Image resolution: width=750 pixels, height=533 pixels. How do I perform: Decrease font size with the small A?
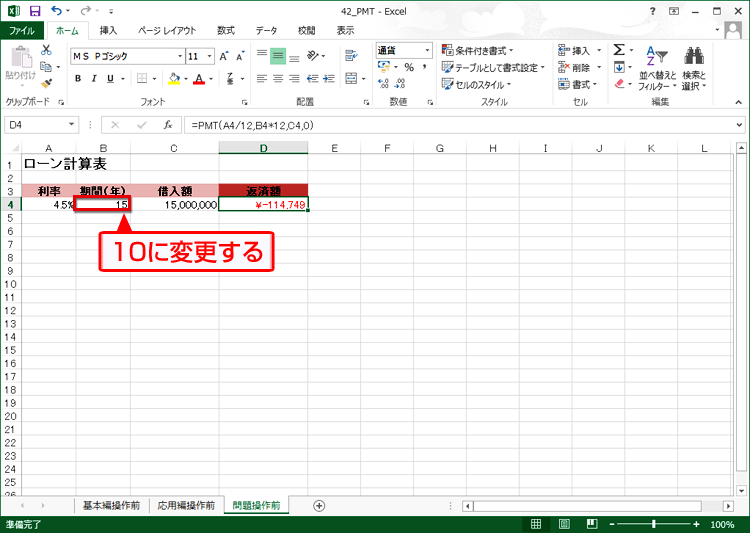point(240,56)
